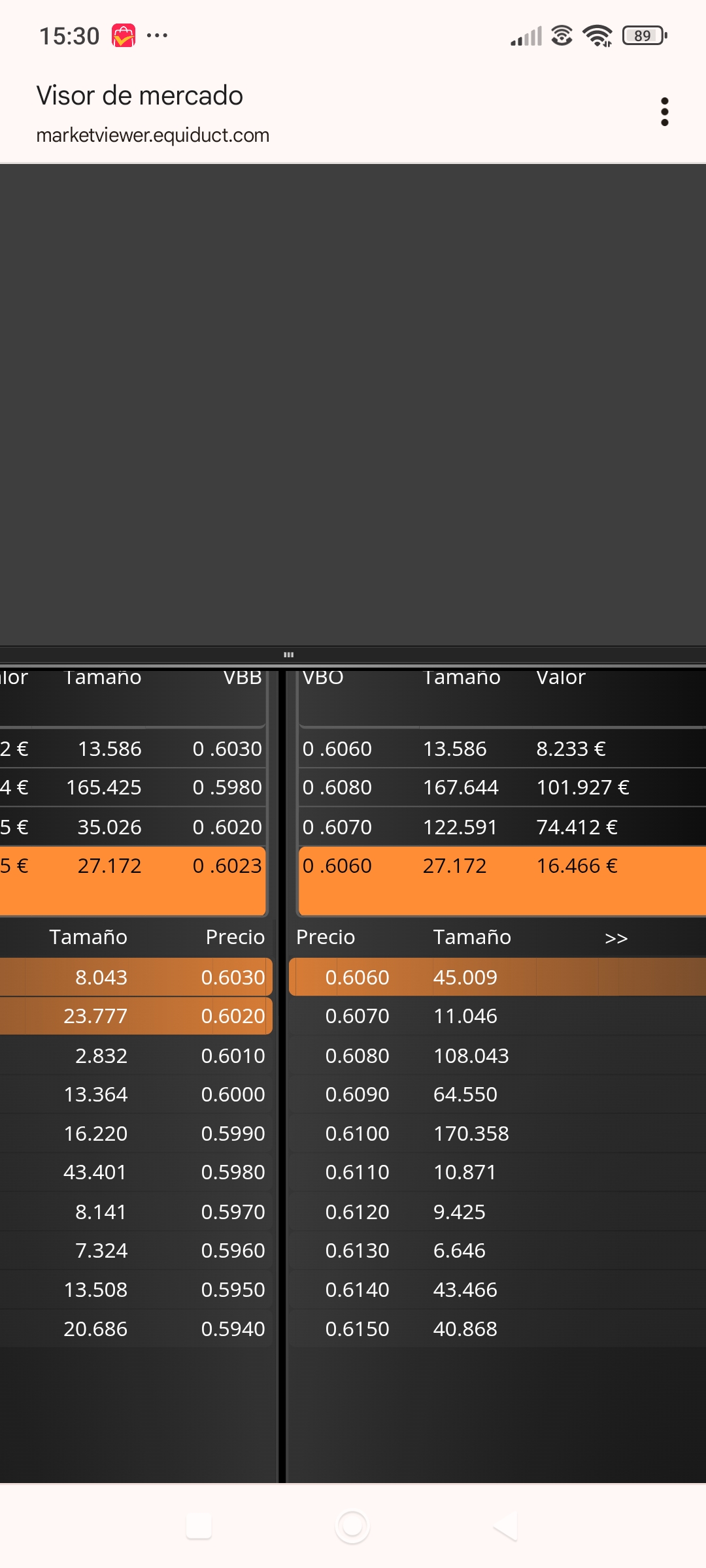Screen dimensions: 706x1568
Task: Tap the Android home circle button
Action: point(352,1526)
